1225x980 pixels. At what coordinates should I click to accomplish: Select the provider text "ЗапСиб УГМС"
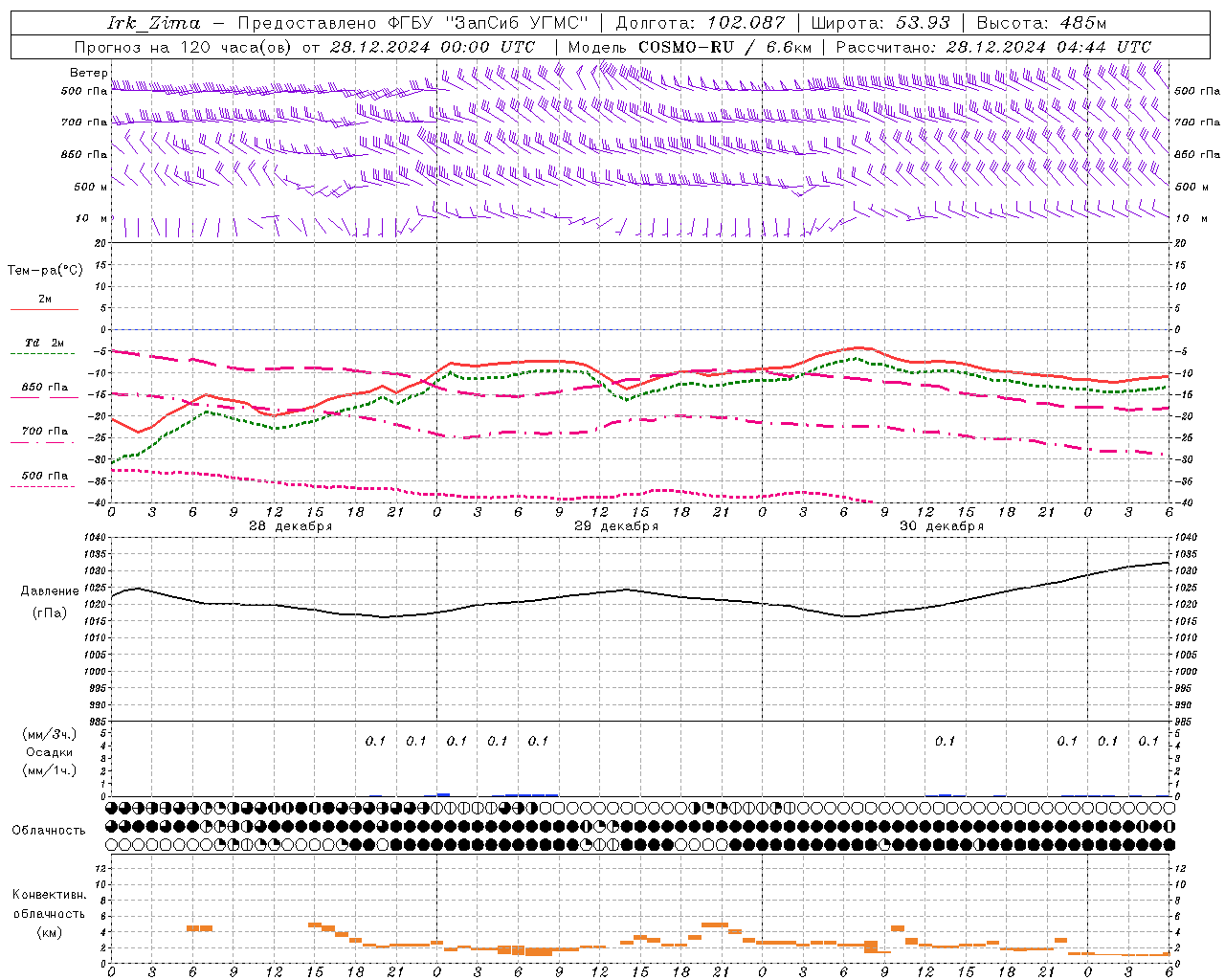coord(517,23)
